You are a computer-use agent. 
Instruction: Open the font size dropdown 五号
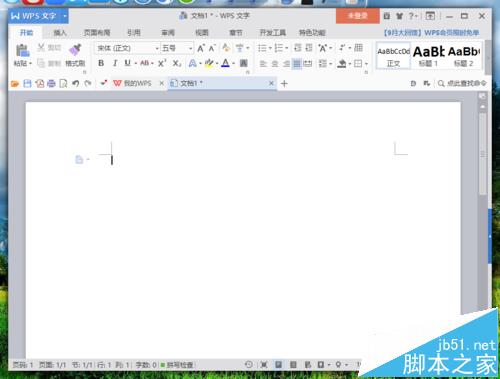coord(177,48)
